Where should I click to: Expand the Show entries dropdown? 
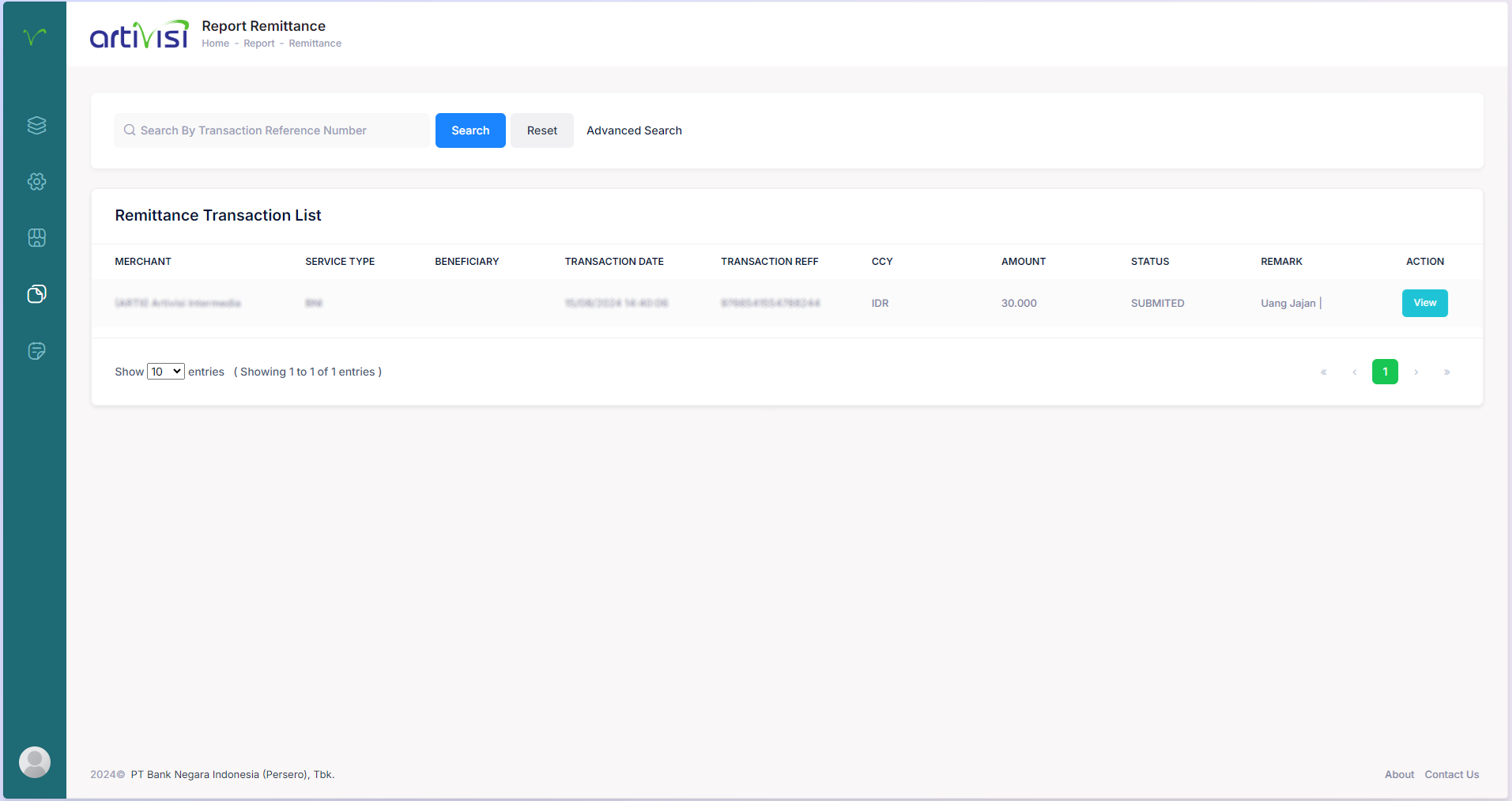pos(166,372)
